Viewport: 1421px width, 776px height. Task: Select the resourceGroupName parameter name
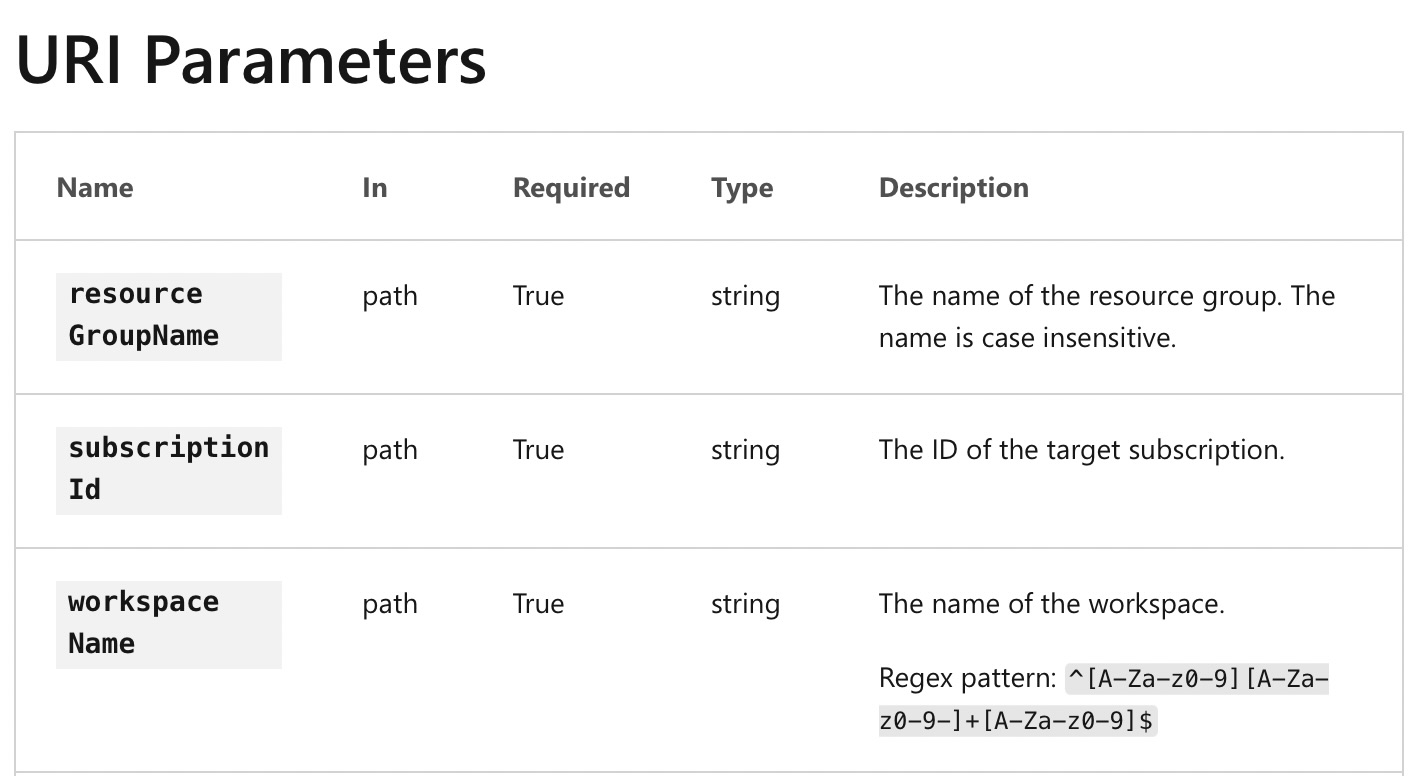tap(143, 315)
